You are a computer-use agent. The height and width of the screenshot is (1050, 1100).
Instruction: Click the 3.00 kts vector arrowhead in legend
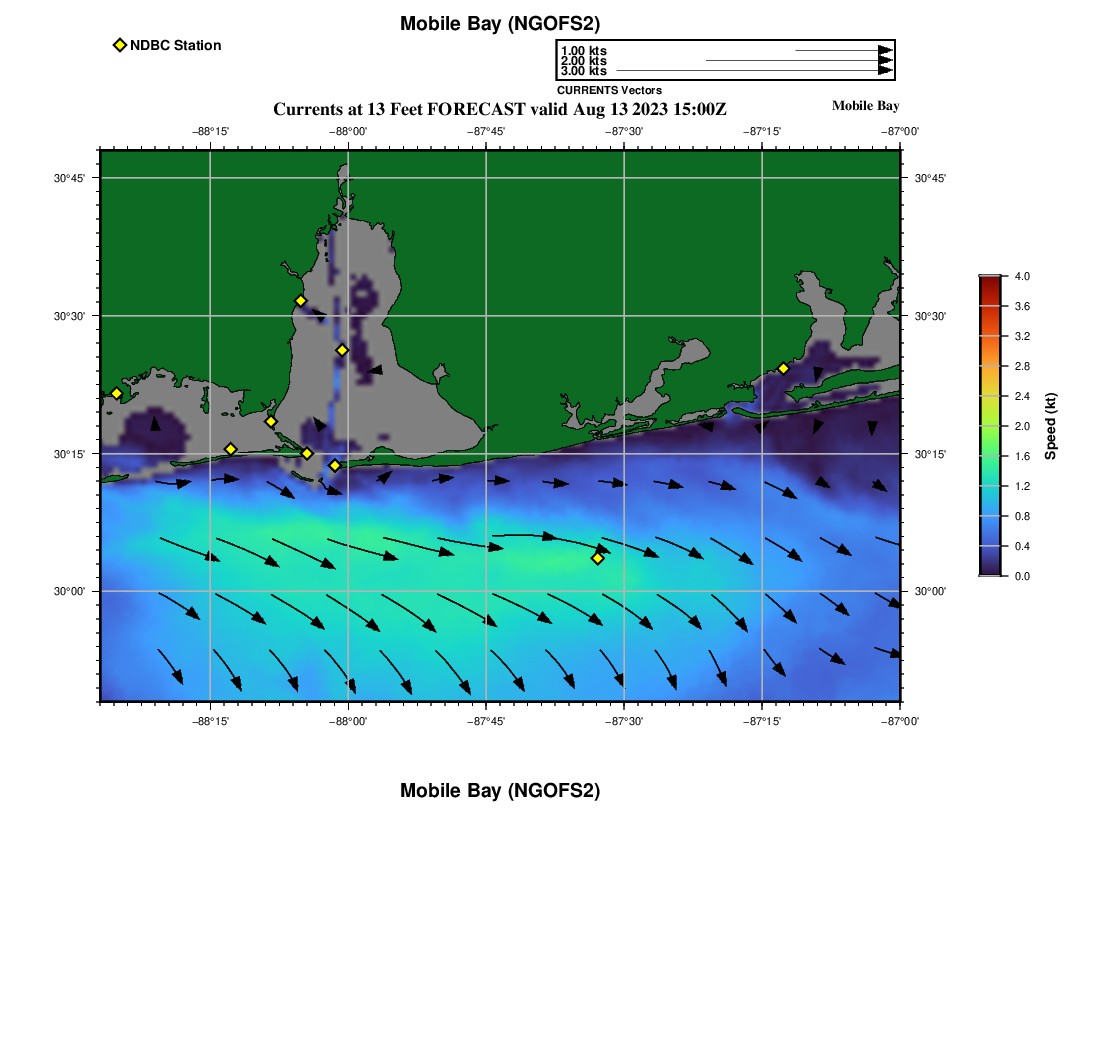(x=886, y=70)
